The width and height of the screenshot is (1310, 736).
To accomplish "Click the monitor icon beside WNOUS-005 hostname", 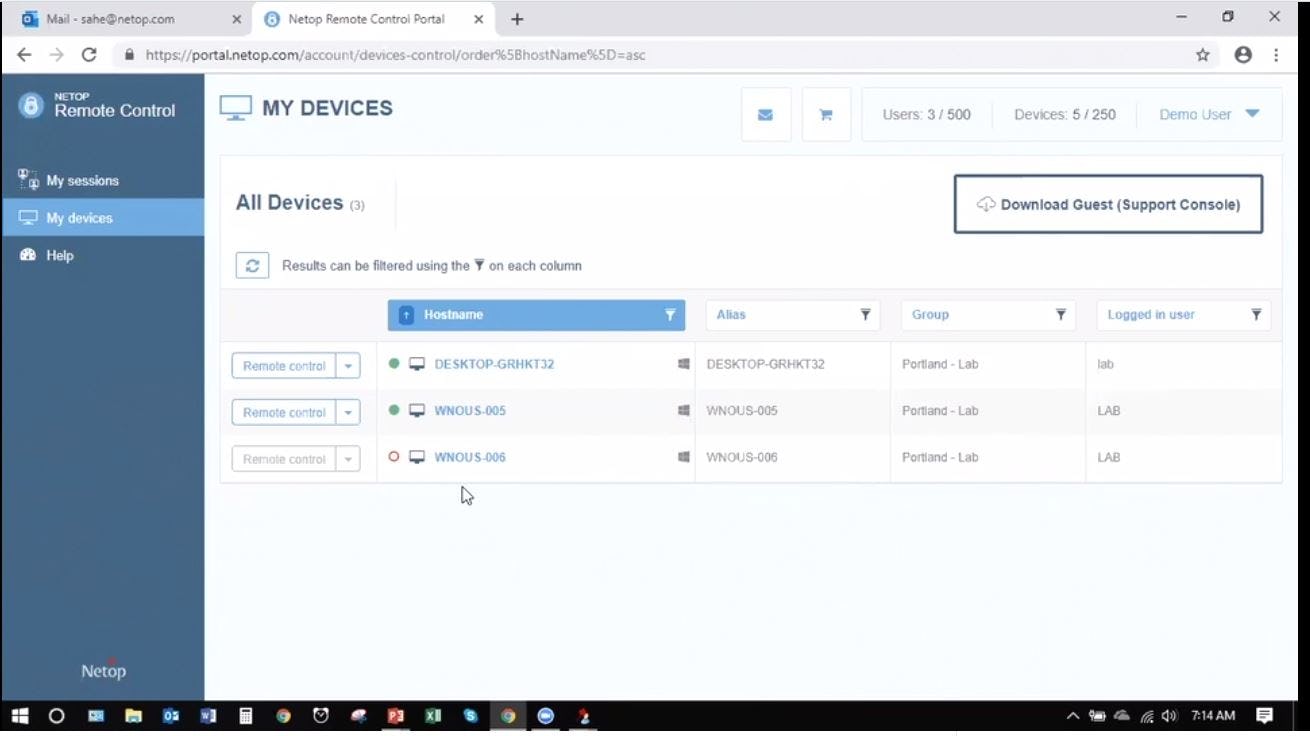I will (x=417, y=410).
